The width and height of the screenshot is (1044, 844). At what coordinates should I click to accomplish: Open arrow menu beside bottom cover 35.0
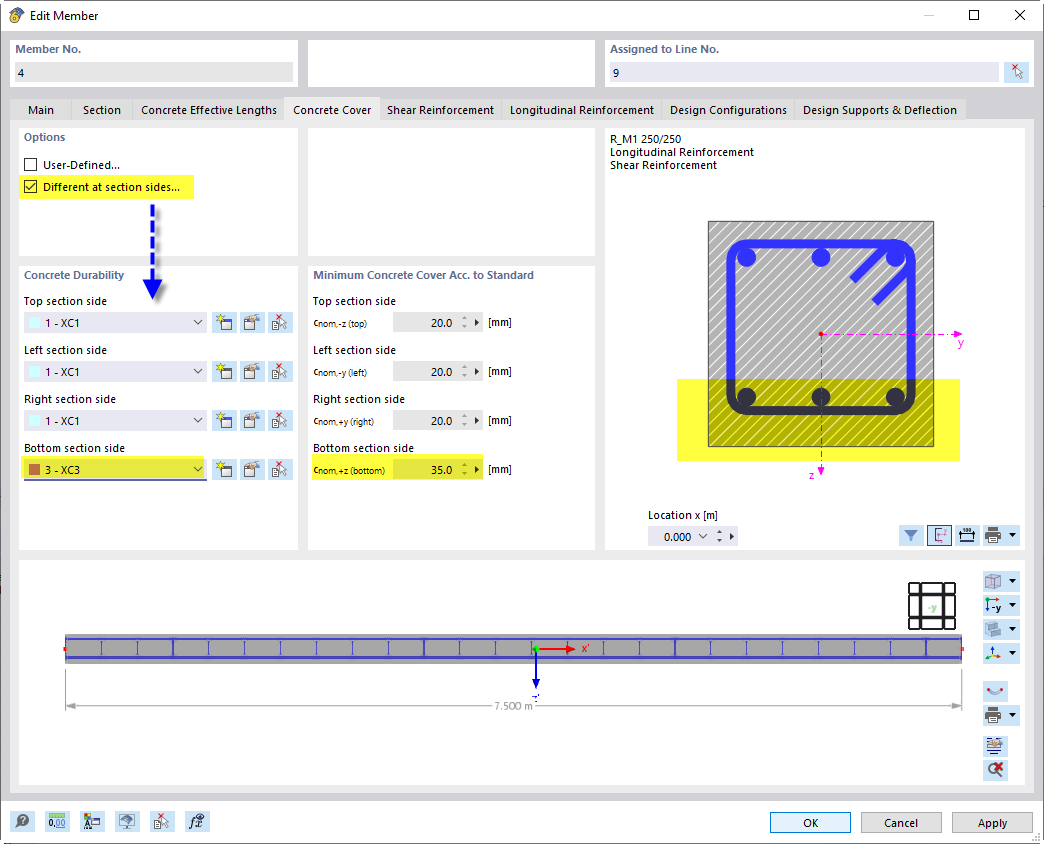(x=477, y=470)
